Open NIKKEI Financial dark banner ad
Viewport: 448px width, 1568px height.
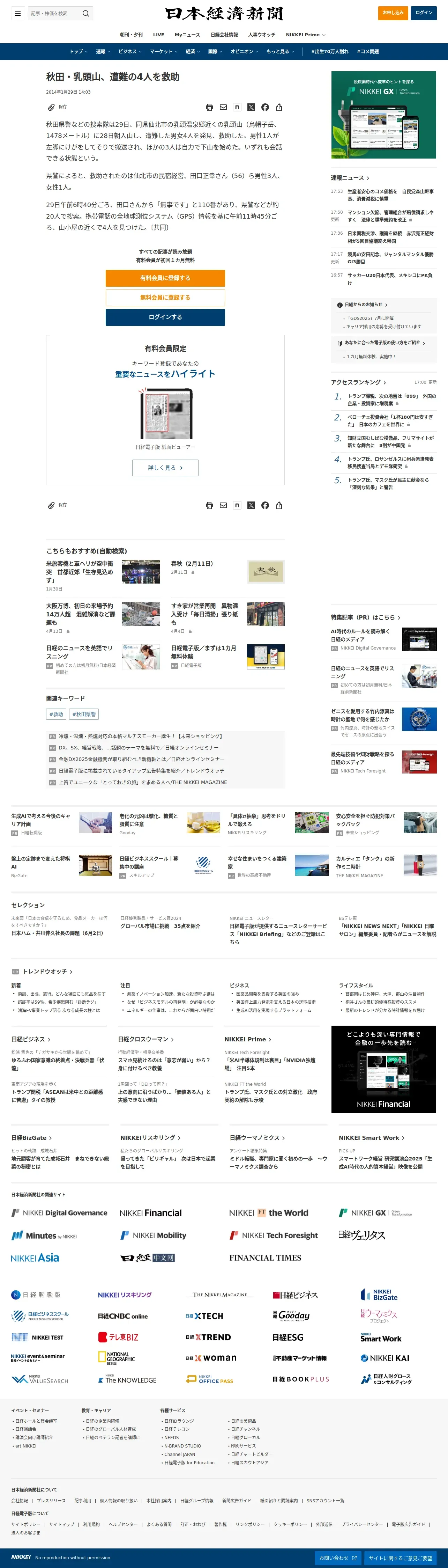pyautogui.click(x=383, y=1069)
